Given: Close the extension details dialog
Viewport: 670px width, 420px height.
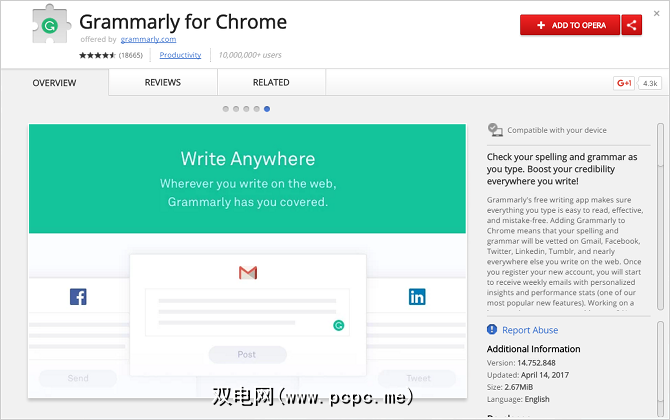Looking at the screenshot, I should pos(656,14).
